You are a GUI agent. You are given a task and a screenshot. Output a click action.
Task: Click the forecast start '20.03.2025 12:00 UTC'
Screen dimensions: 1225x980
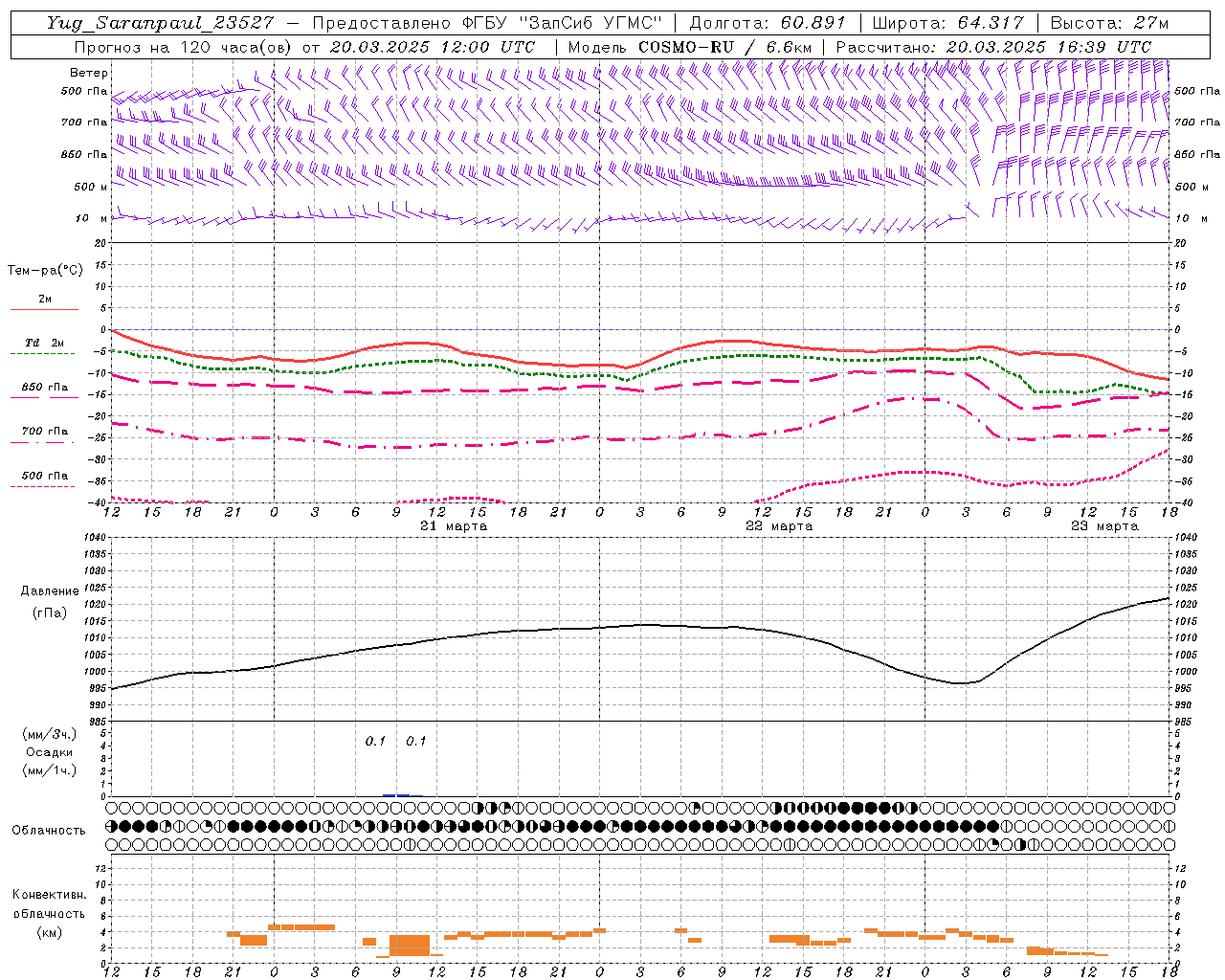[x=433, y=47]
